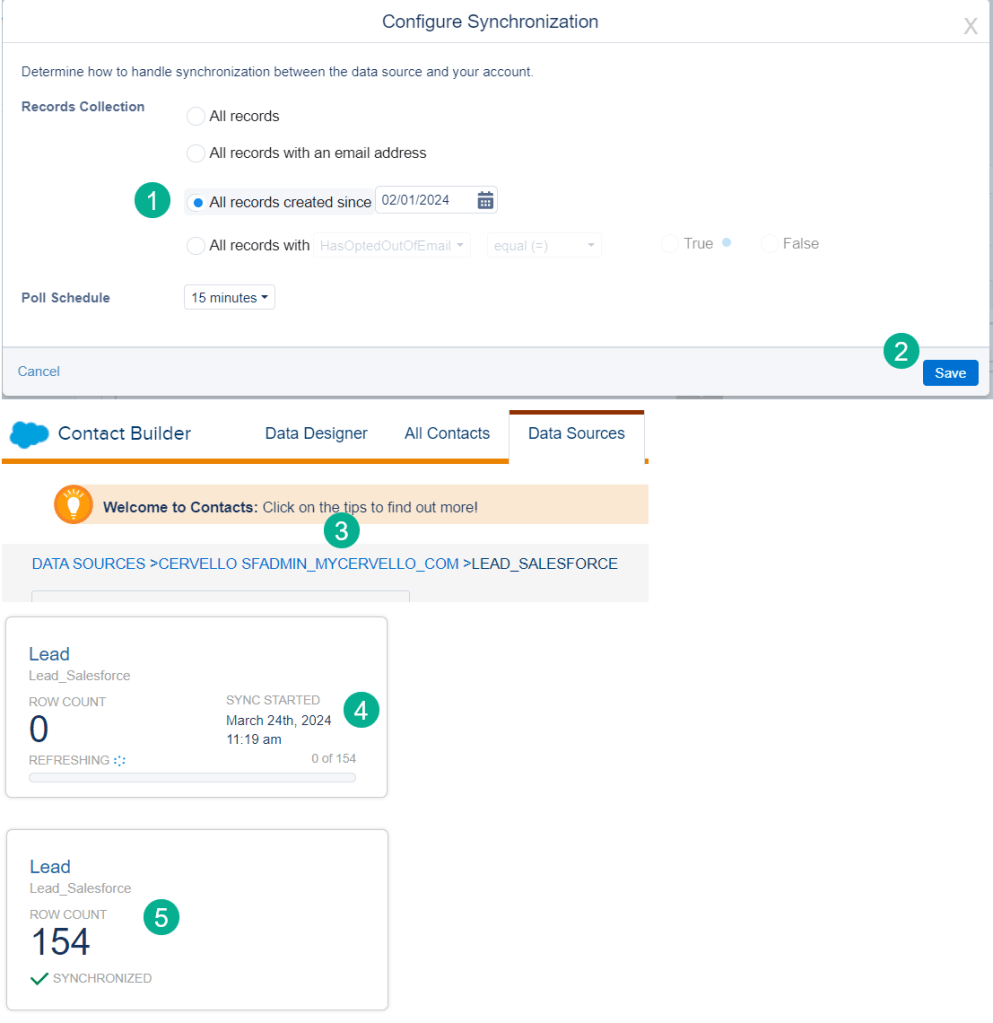Click the green Synchronized checkmark icon

[x=39, y=979]
